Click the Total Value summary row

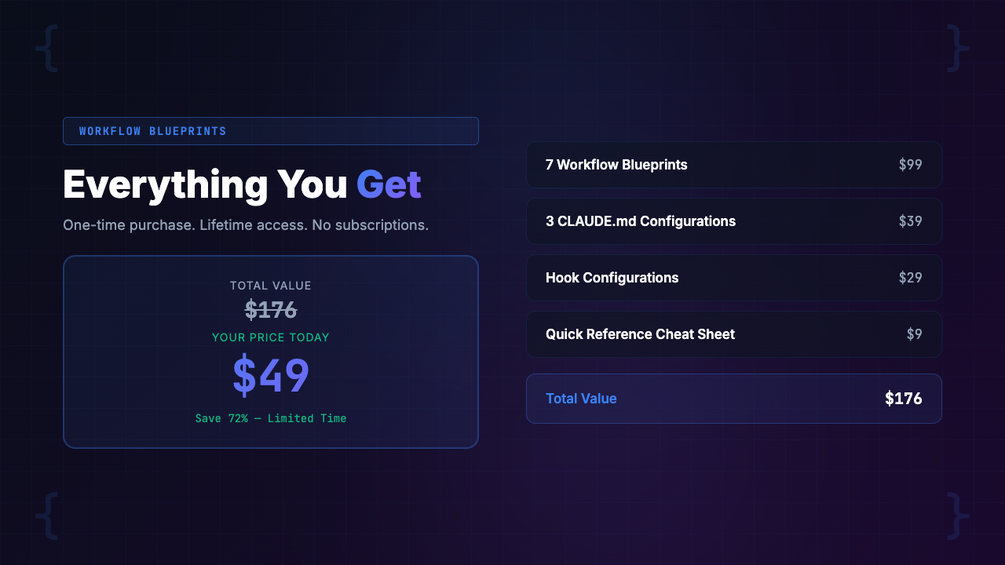click(x=733, y=398)
